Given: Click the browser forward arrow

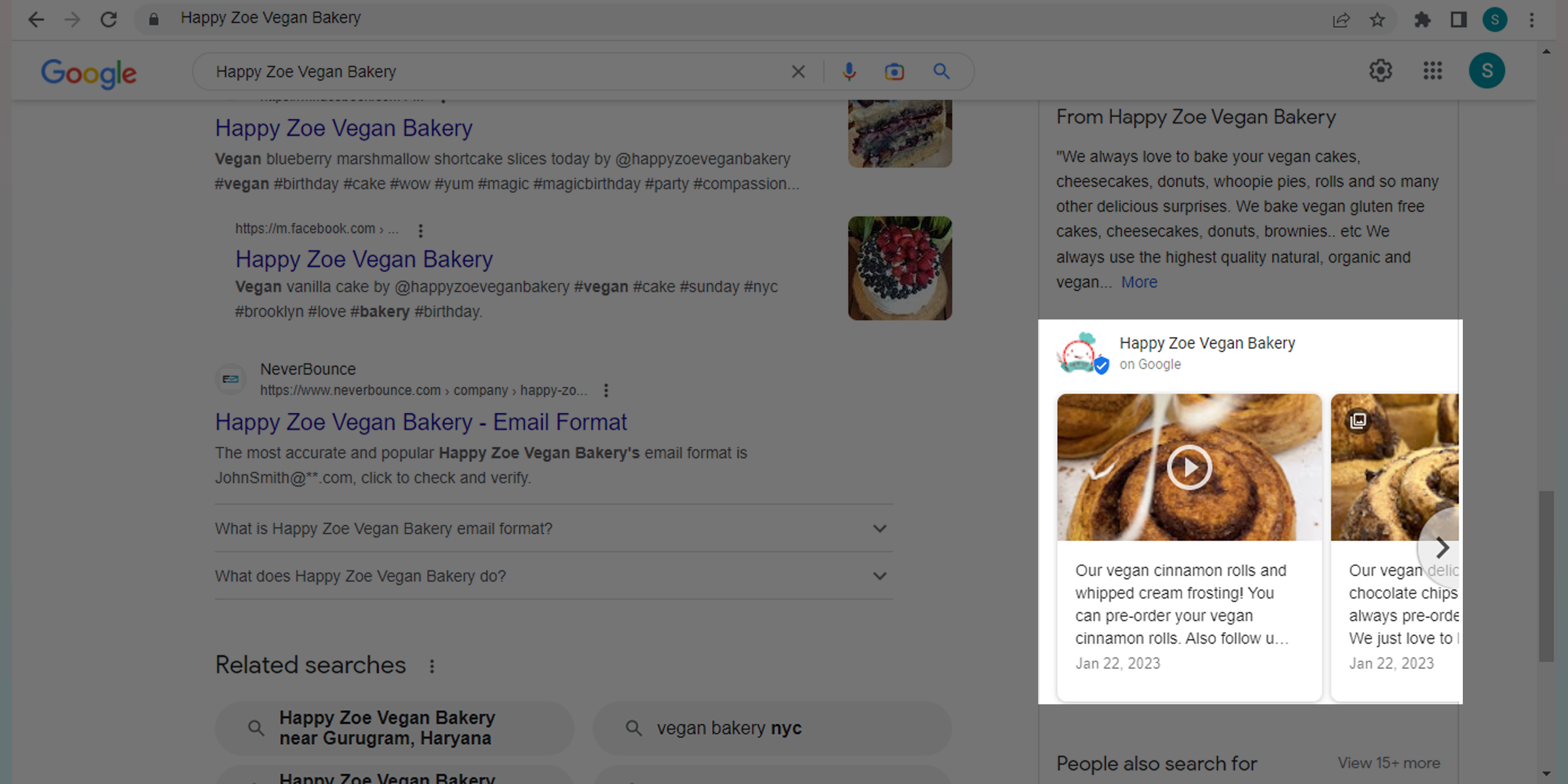Looking at the screenshot, I should (72, 19).
